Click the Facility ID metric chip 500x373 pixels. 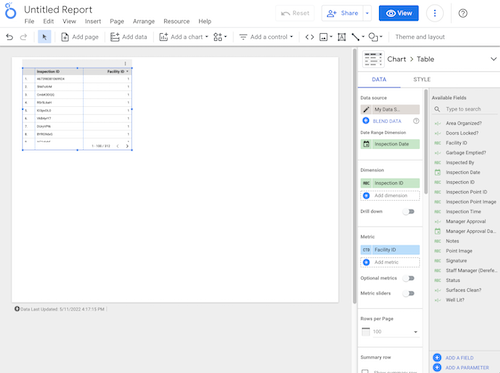pyautogui.click(x=390, y=250)
